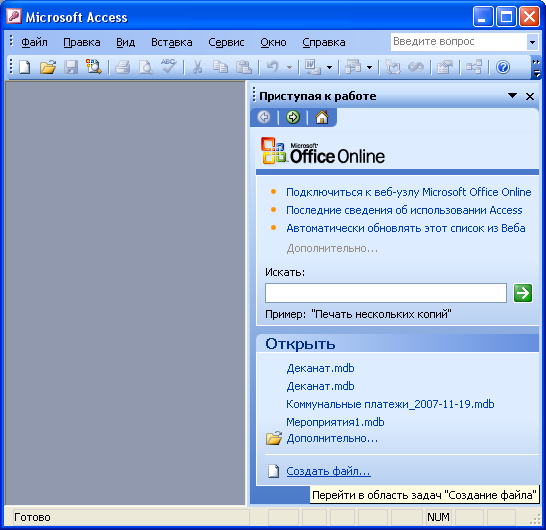Image resolution: width=546 pixels, height=530 pixels.
Task: Click the Office Online logo
Action: point(323,150)
